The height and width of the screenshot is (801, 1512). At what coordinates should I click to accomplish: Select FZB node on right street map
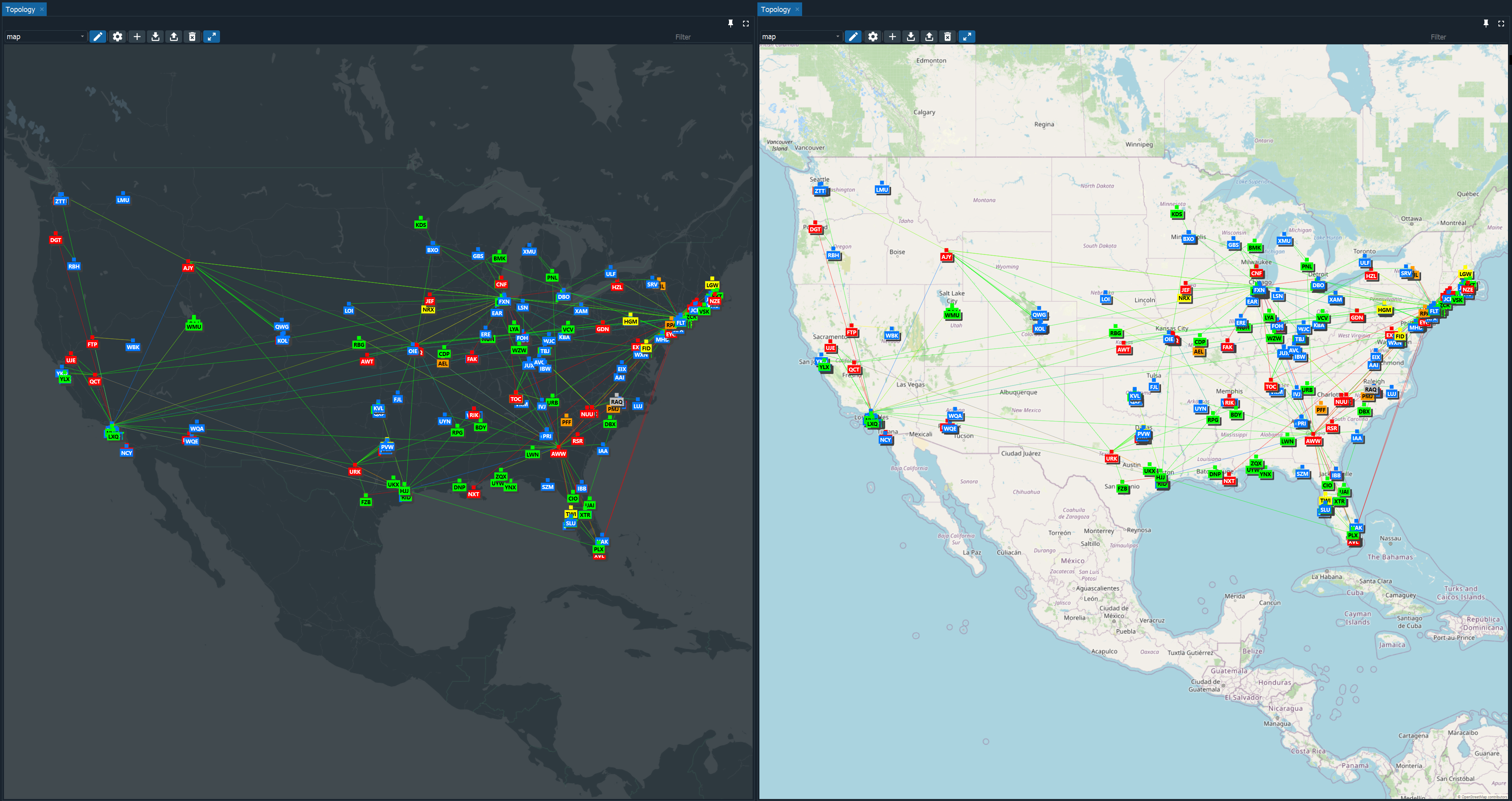pos(1122,489)
